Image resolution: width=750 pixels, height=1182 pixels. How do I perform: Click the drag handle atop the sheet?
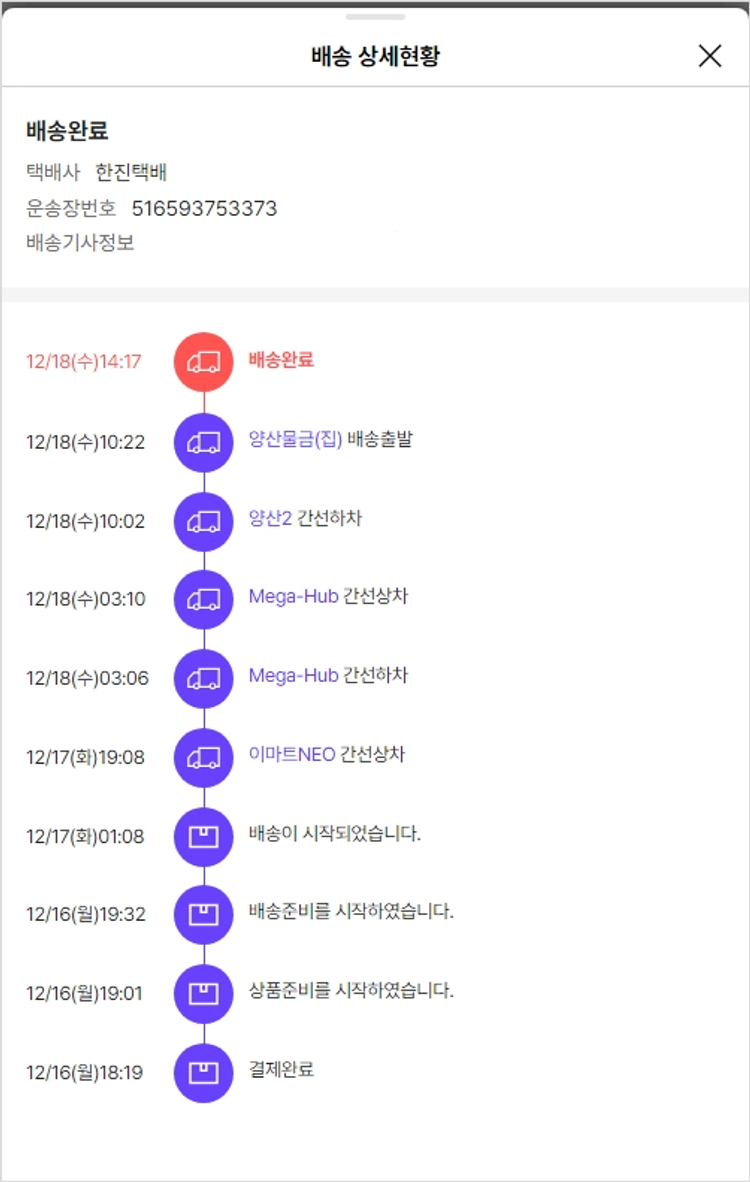(x=375, y=17)
